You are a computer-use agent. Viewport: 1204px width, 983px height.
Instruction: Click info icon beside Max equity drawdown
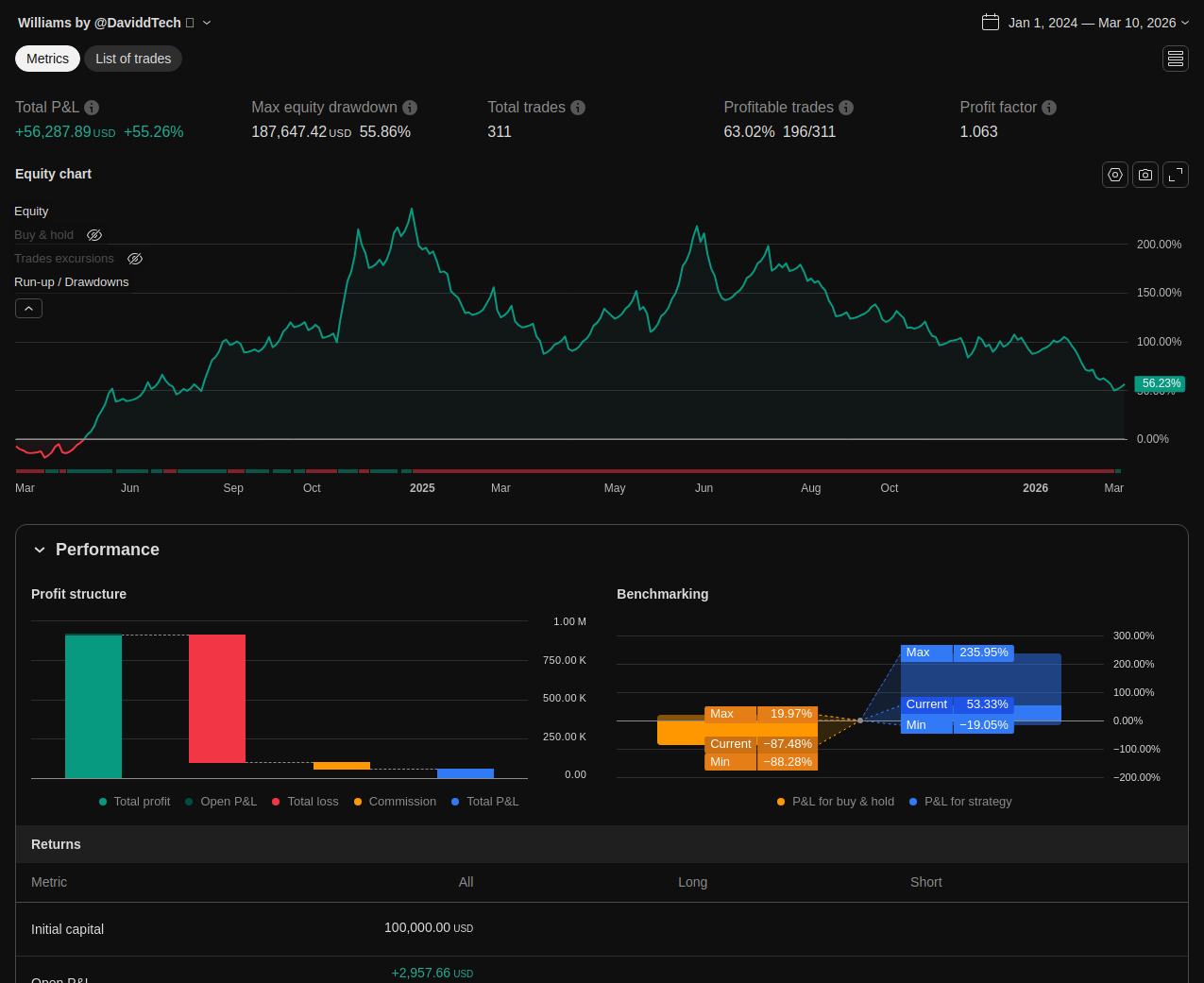tap(410, 108)
